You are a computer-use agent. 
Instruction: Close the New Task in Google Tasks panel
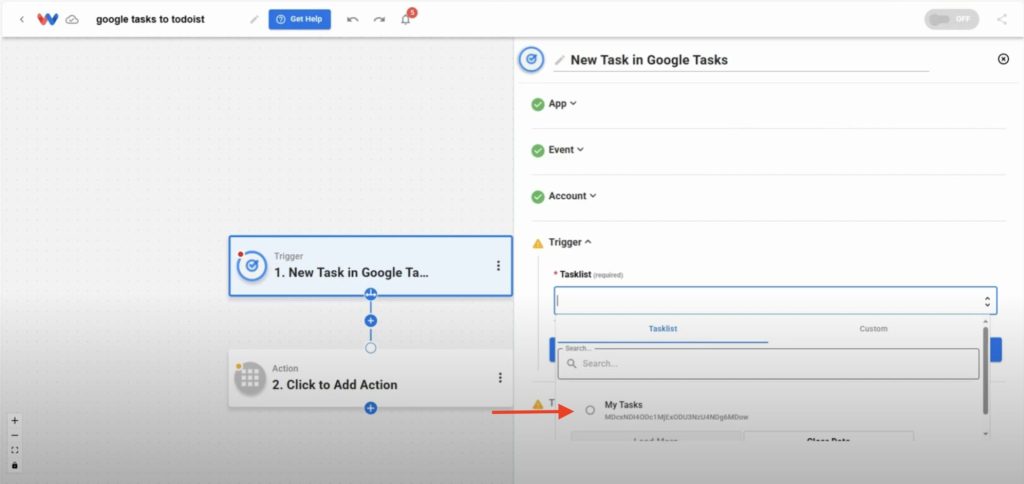pyautogui.click(x=1004, y=59)
